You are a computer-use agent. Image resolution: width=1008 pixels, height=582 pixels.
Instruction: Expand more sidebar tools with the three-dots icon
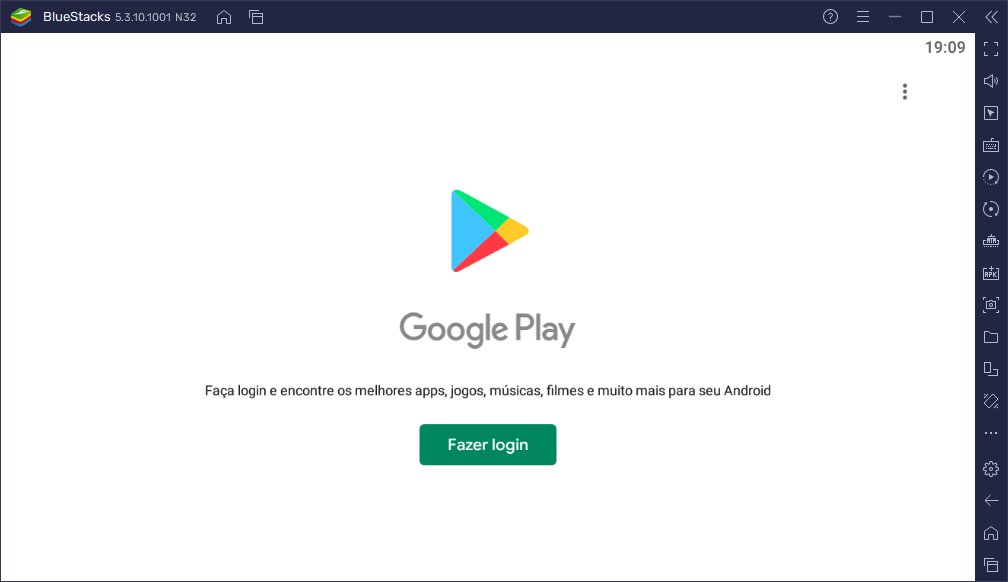[991, 433]
